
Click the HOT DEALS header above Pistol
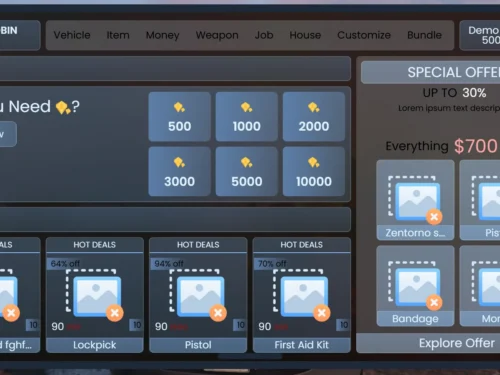pyautogui.click(x=198, y=245)
